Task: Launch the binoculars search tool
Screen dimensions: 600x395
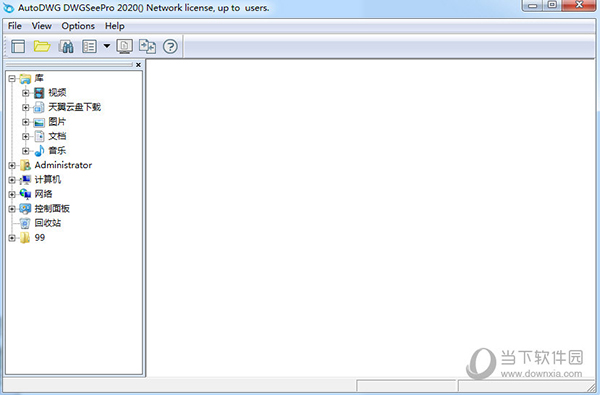Action: coord(66,47)
